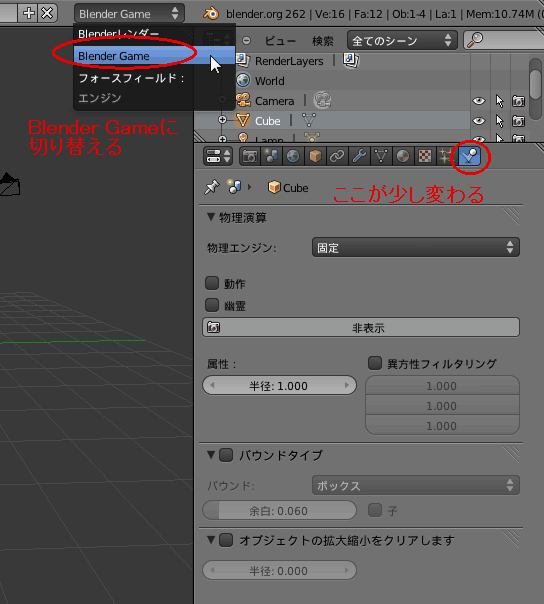
Task: Enable 異方性フィルタリング checkbox
Action: [x=375, y=363]
